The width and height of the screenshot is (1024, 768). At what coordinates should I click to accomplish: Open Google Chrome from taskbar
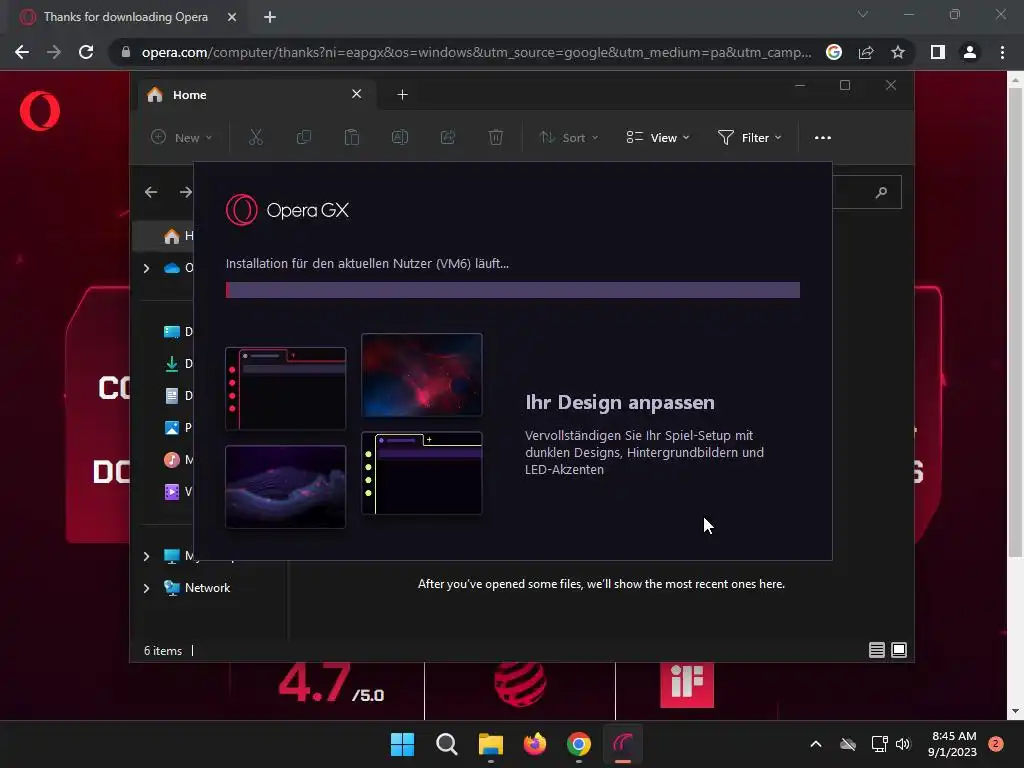tap(579, 744)
